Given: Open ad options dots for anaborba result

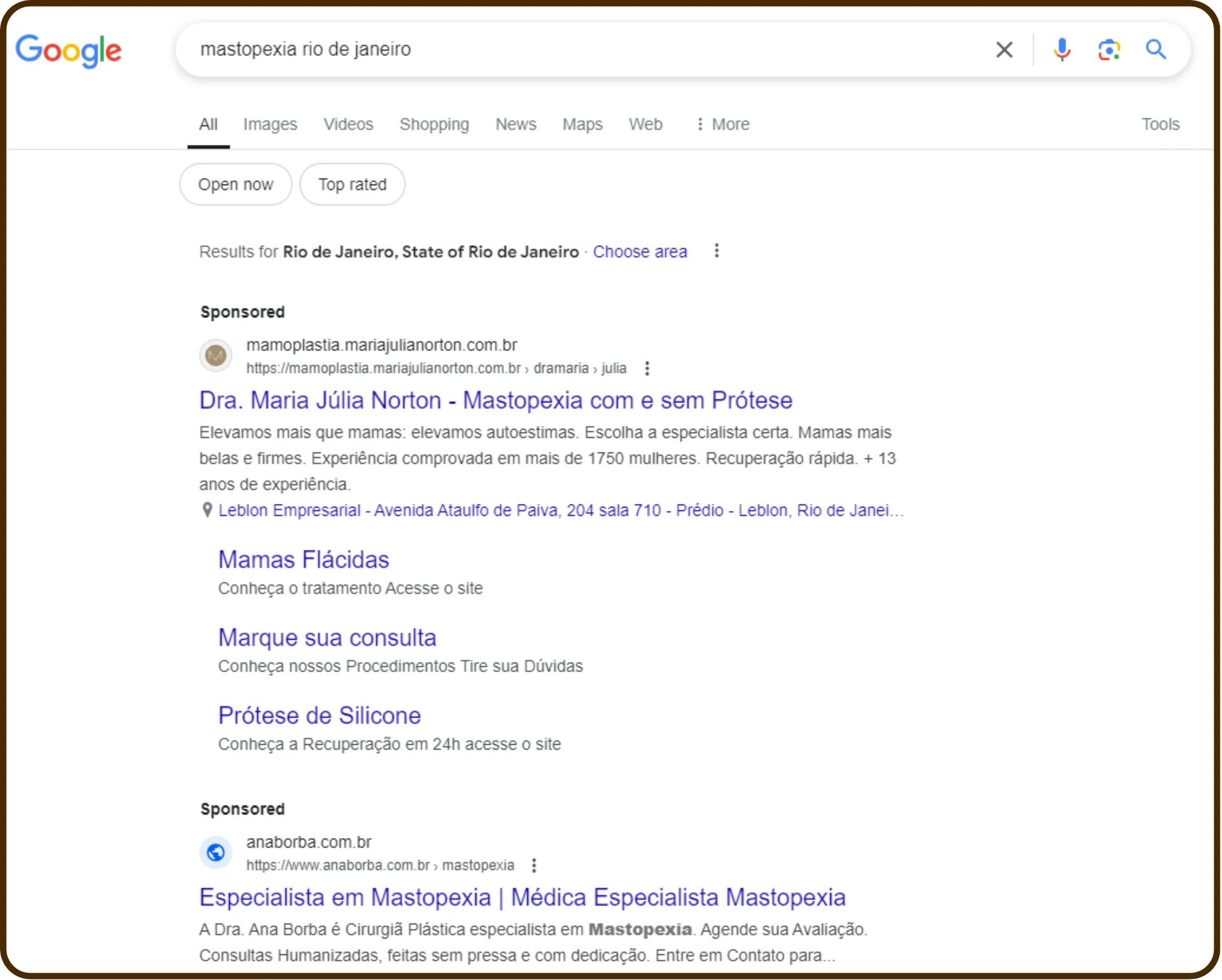Looking at the screenshot, I should pos(533,865).
